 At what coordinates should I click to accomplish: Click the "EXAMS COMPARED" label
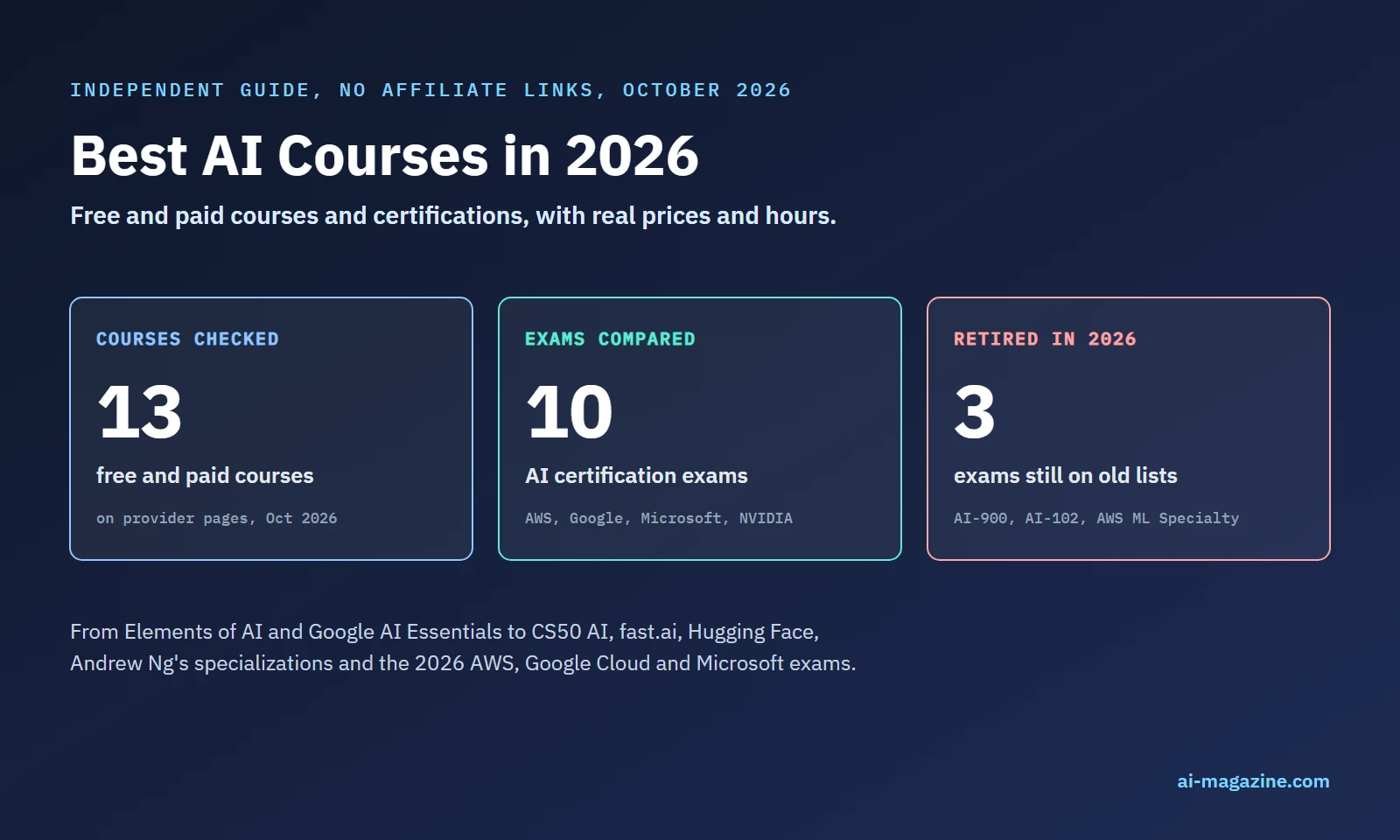610,339
